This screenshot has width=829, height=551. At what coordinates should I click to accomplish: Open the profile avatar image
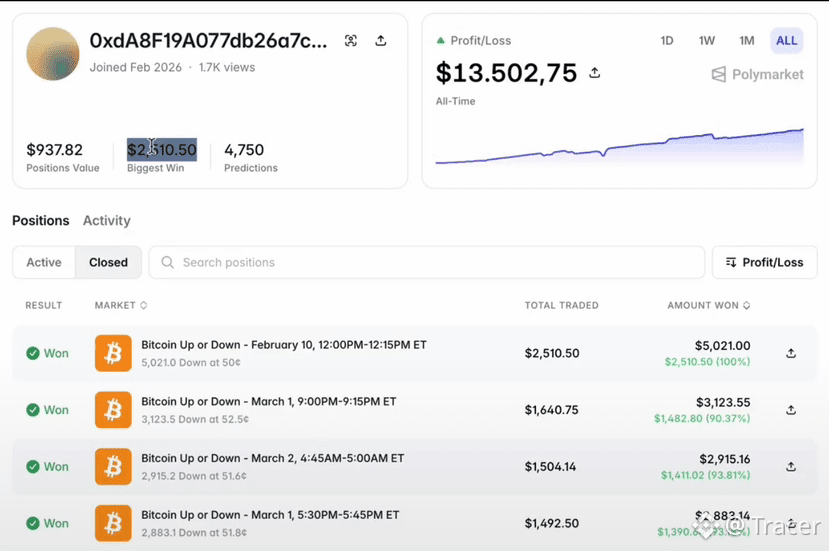click(x=53, y=54)
